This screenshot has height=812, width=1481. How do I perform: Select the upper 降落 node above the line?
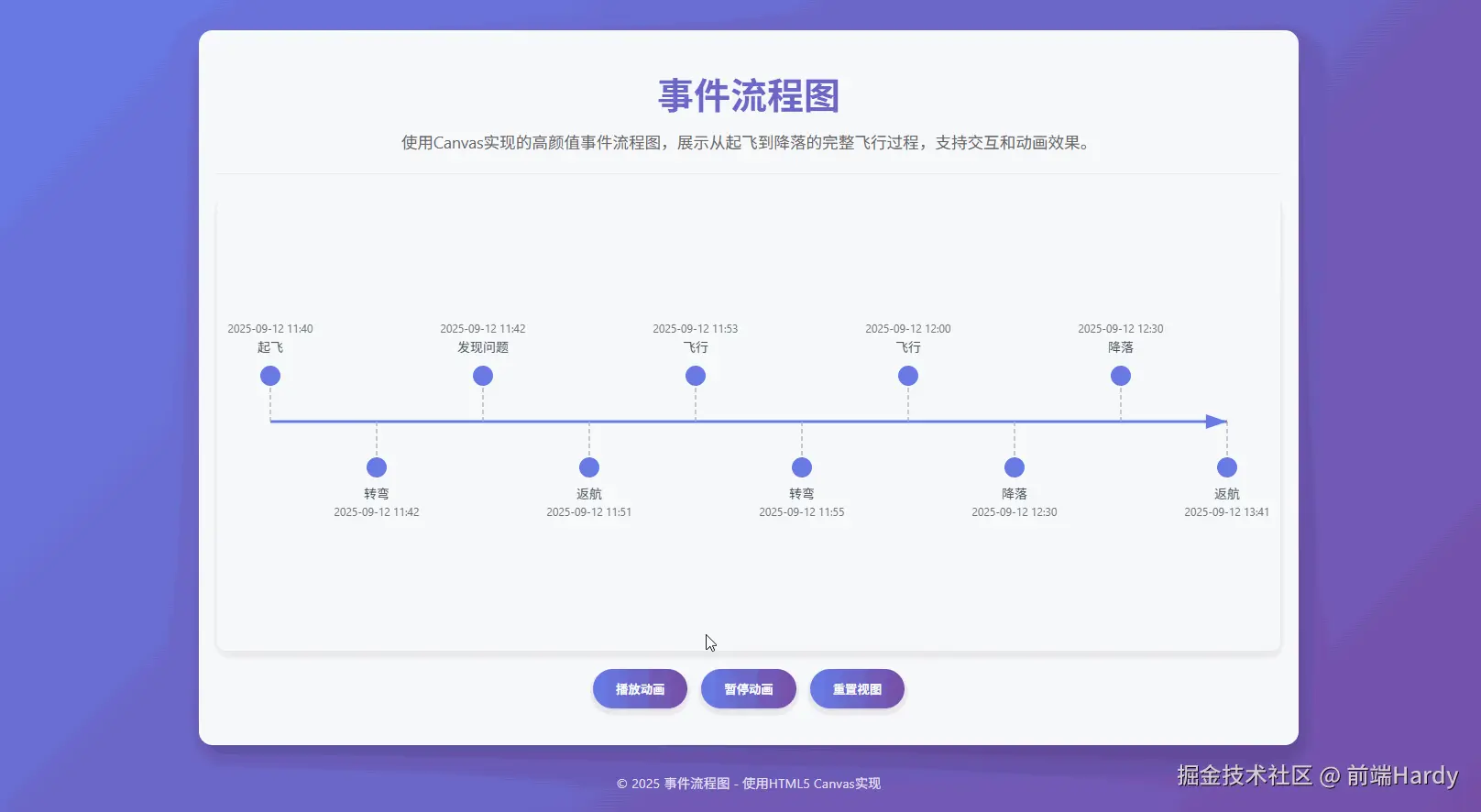1121,376
